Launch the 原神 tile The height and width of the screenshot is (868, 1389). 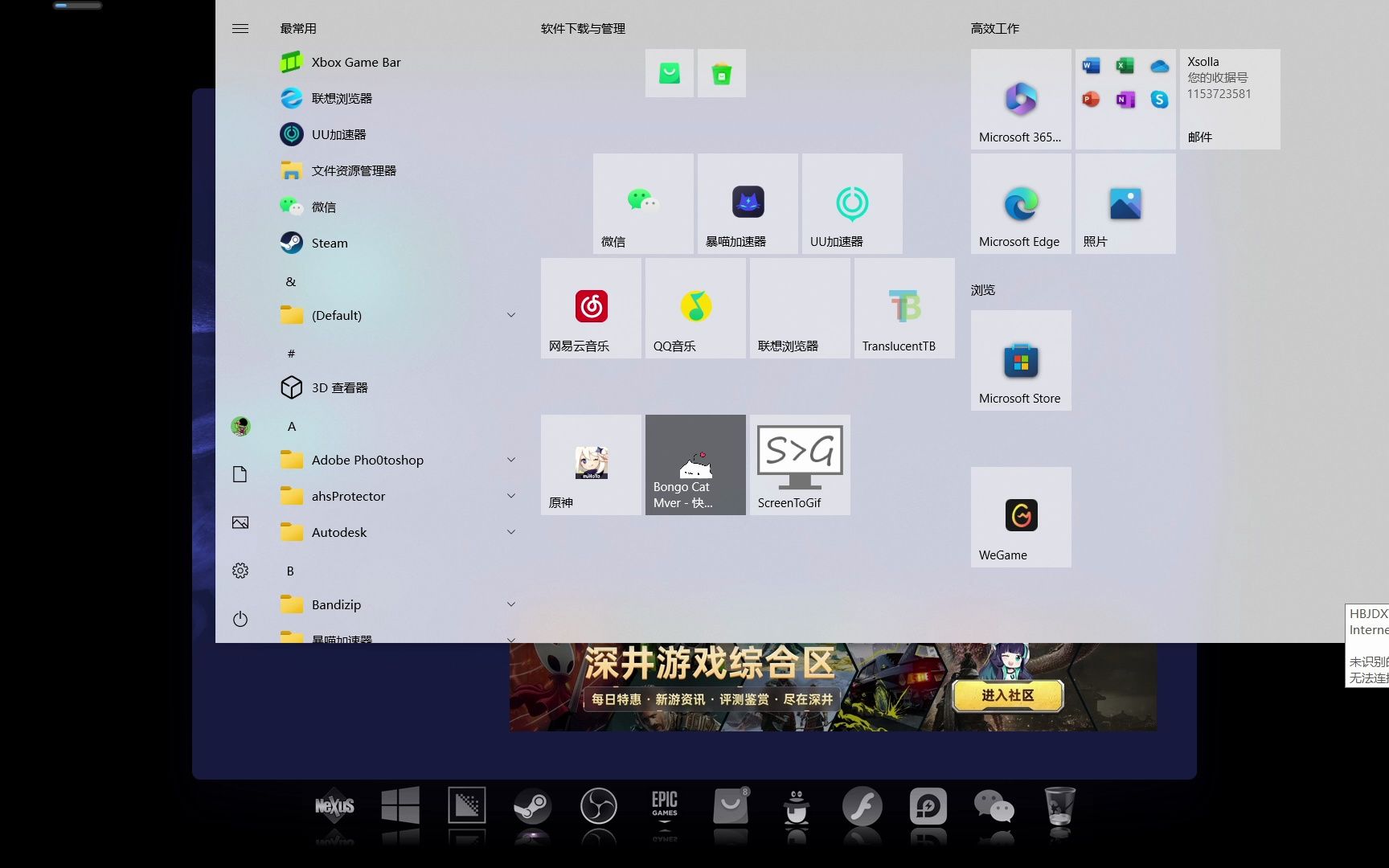click(x=591, y=465)
